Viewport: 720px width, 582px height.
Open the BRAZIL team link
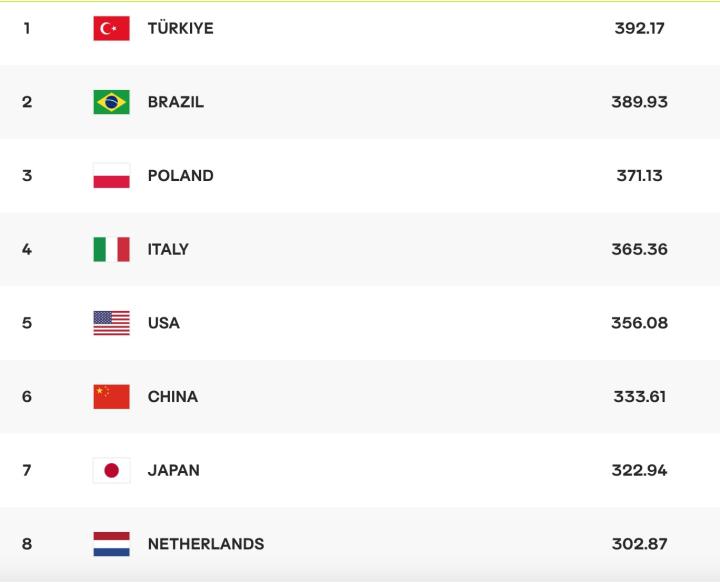pos(175,102)
